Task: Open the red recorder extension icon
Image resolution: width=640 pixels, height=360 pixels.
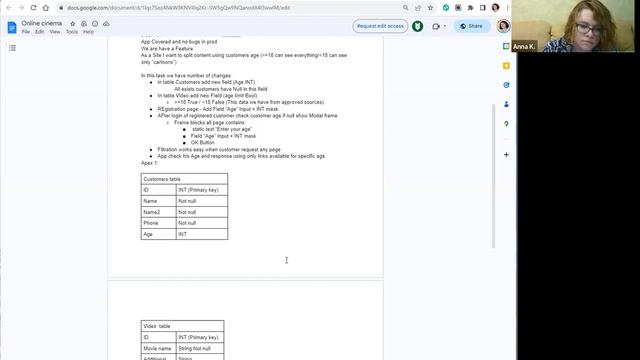Action: tap(458, 8)
